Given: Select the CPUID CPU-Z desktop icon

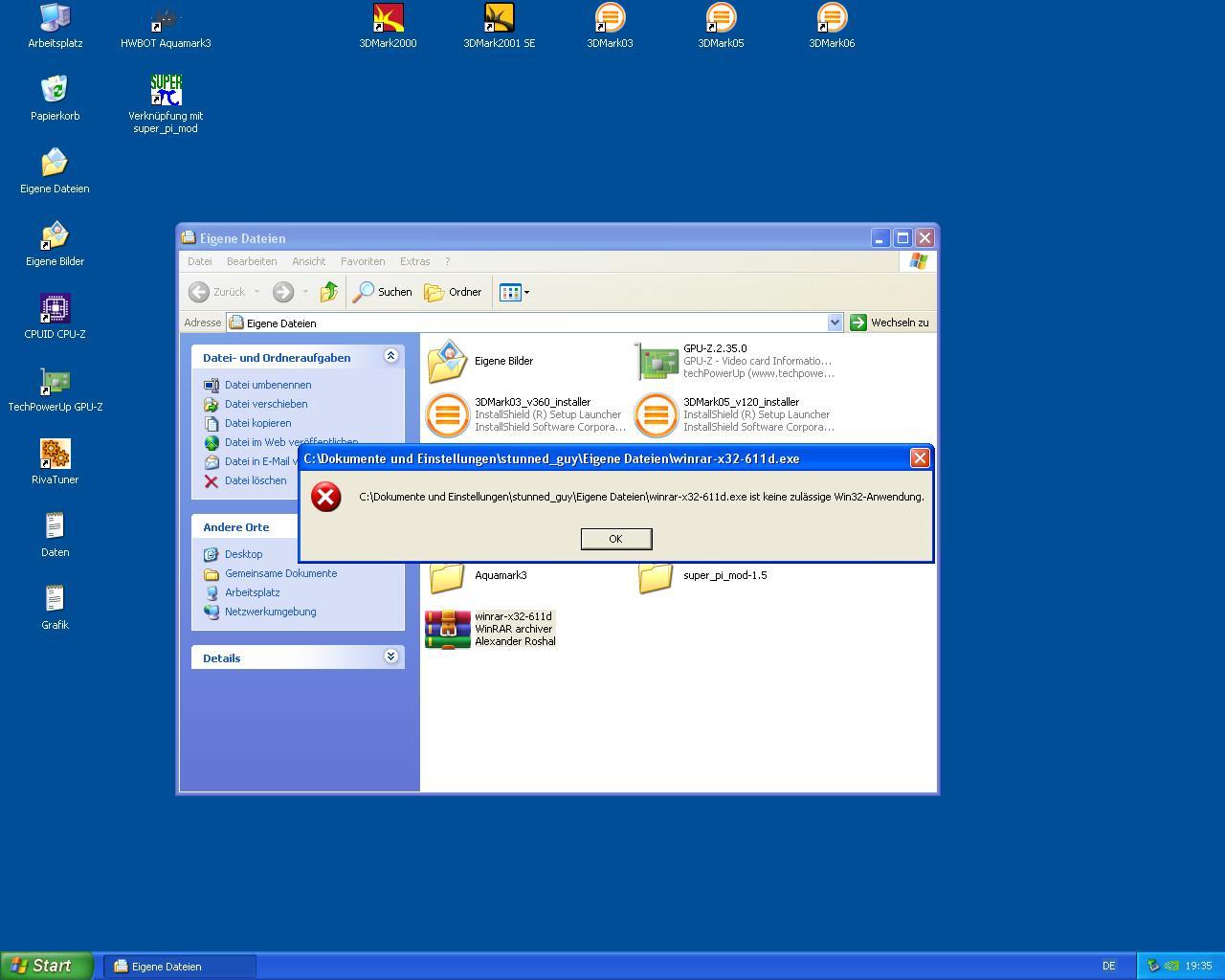Looking at the screenshot, I should (x=55, y=317).
